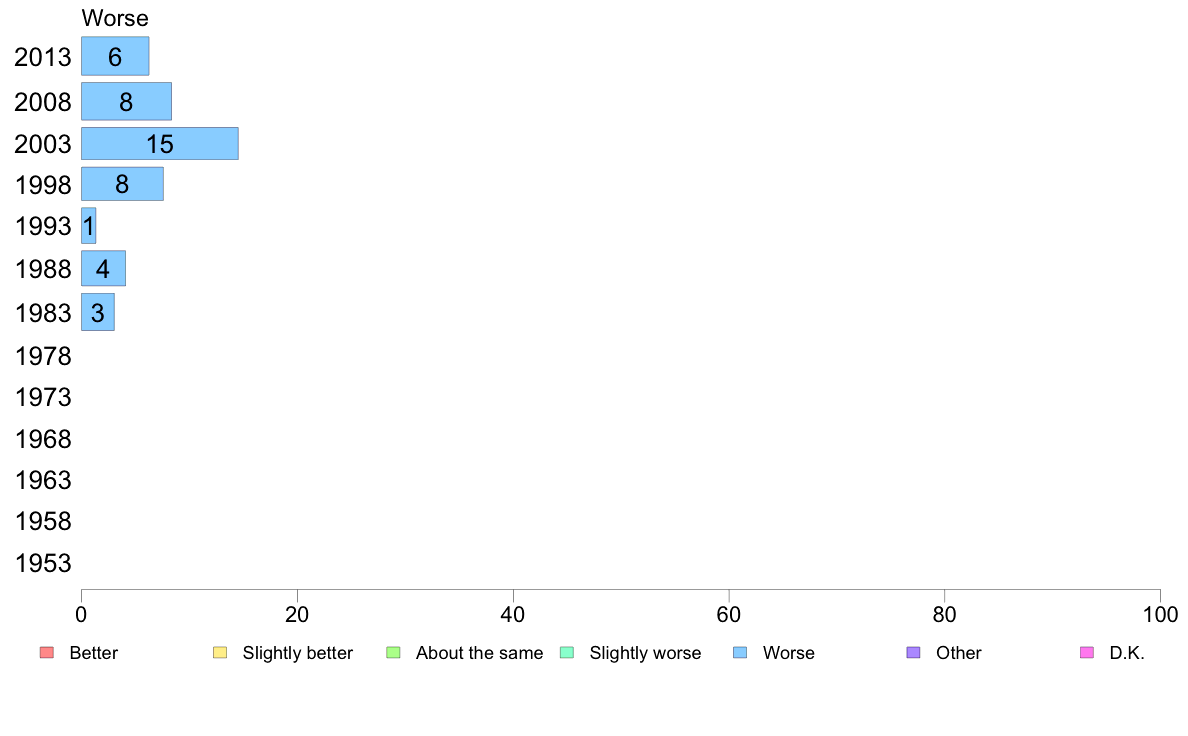
Task: Select the 1983 bar showing 3
Action: tap(98, 312)
